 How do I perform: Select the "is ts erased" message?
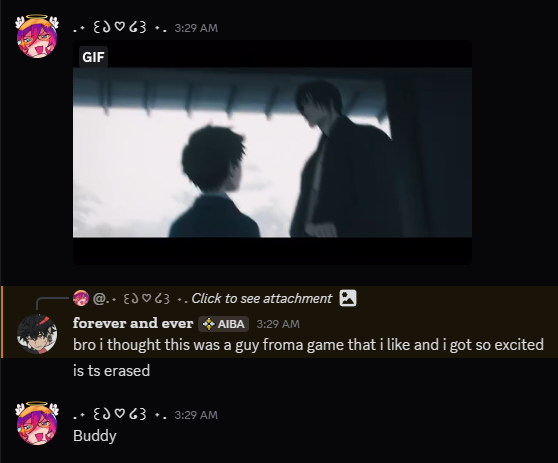[111, 371]
